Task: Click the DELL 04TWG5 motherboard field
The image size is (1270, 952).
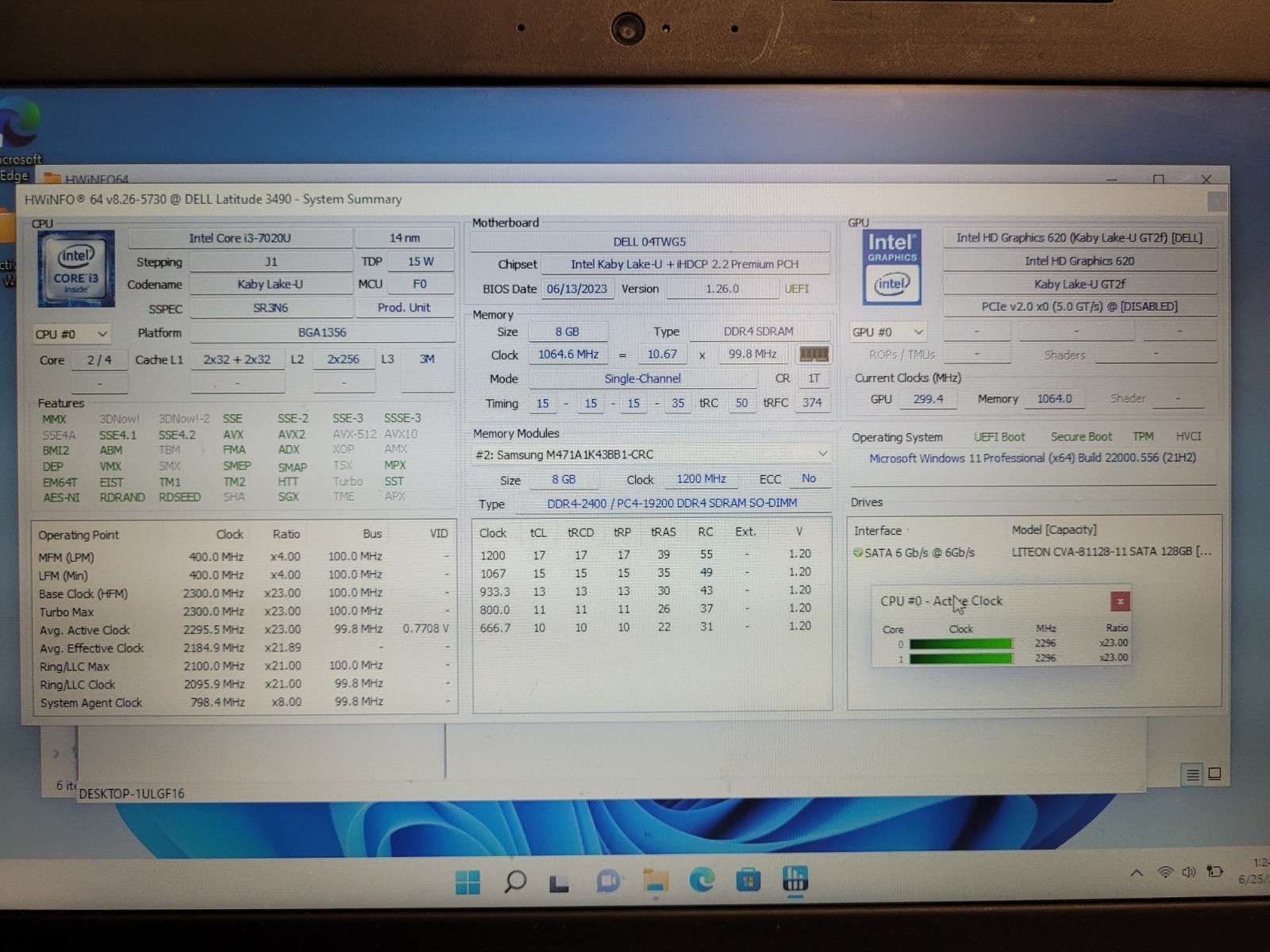Action: [649, 242]
